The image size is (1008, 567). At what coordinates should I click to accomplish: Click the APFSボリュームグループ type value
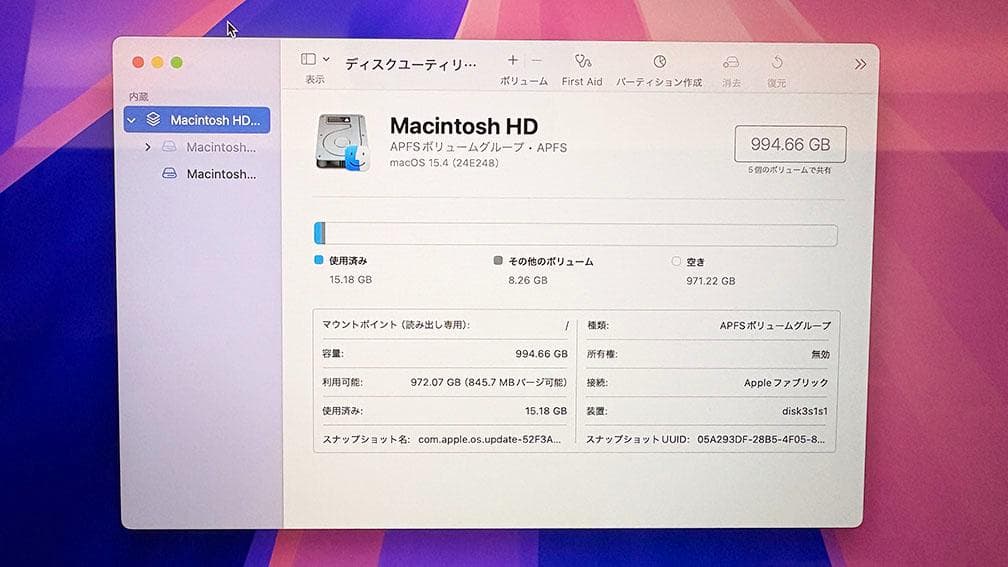pyautogui.click(x=775, y=326)
